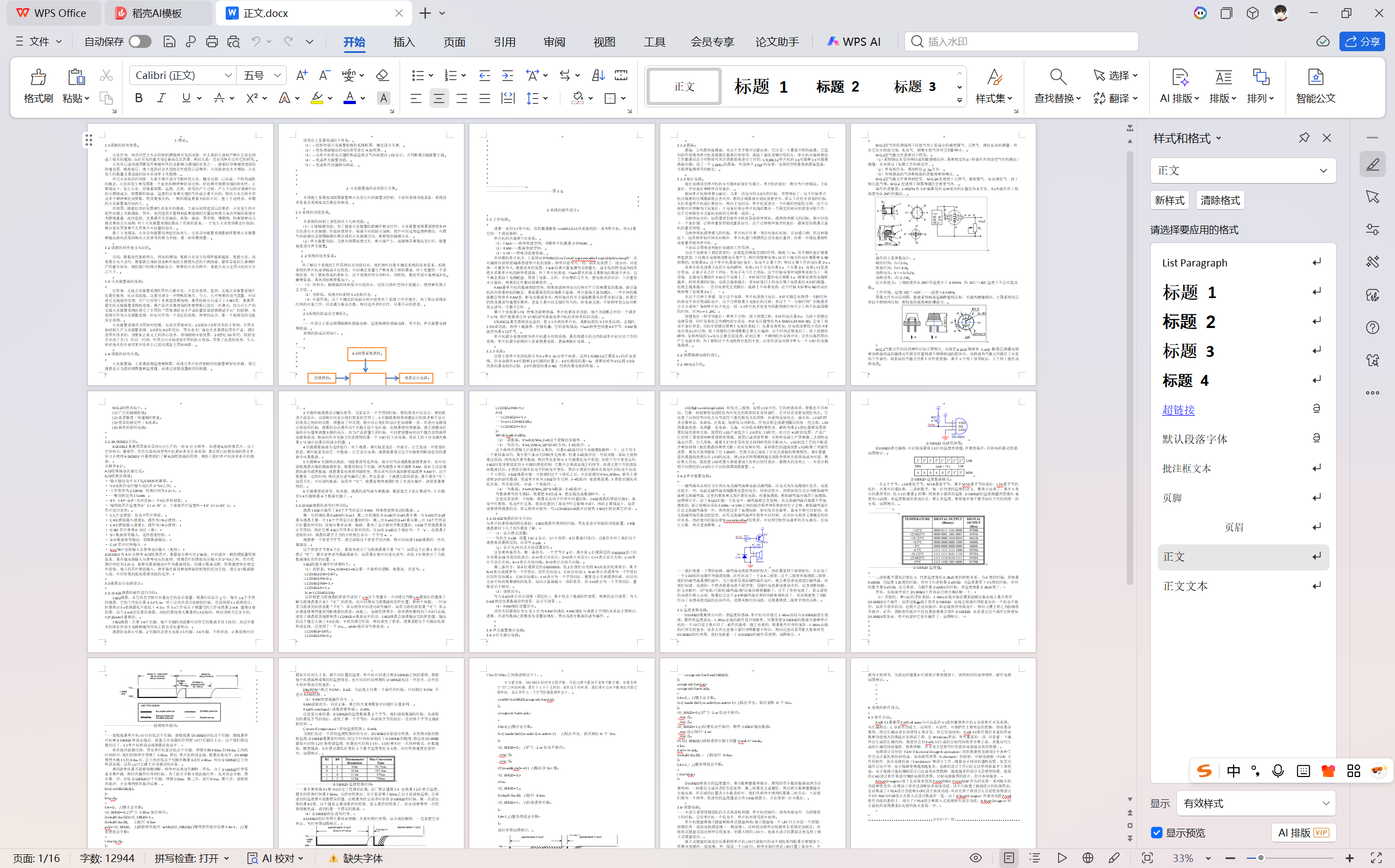The width and height of the screenshot is (1395, 868).
Task: Toggle the AutoSave (自动保存) switch
Action: pyautogui.click(x=140, y=41)
